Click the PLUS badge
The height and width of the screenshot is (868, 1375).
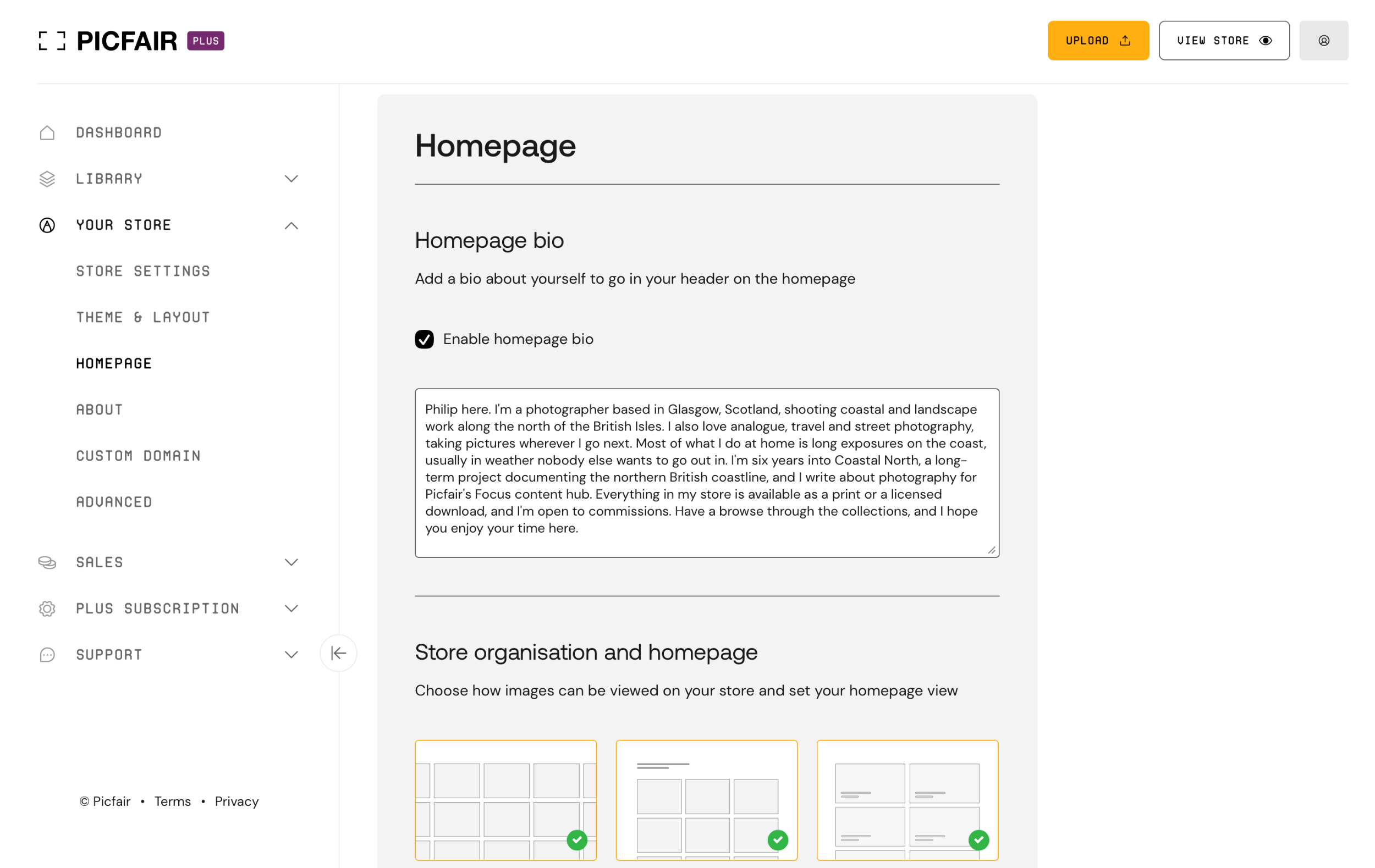coord(206,41)
